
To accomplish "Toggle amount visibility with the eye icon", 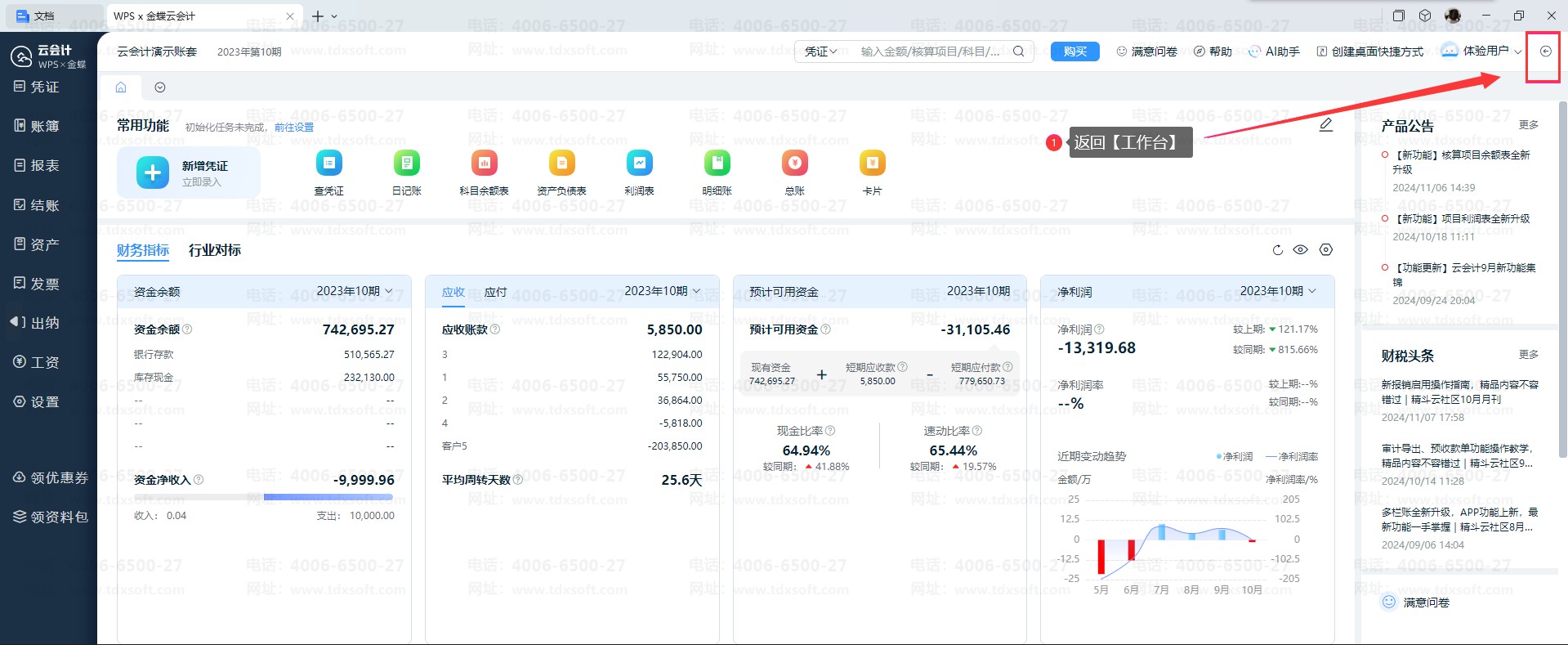I will (x=1301, y=250).
